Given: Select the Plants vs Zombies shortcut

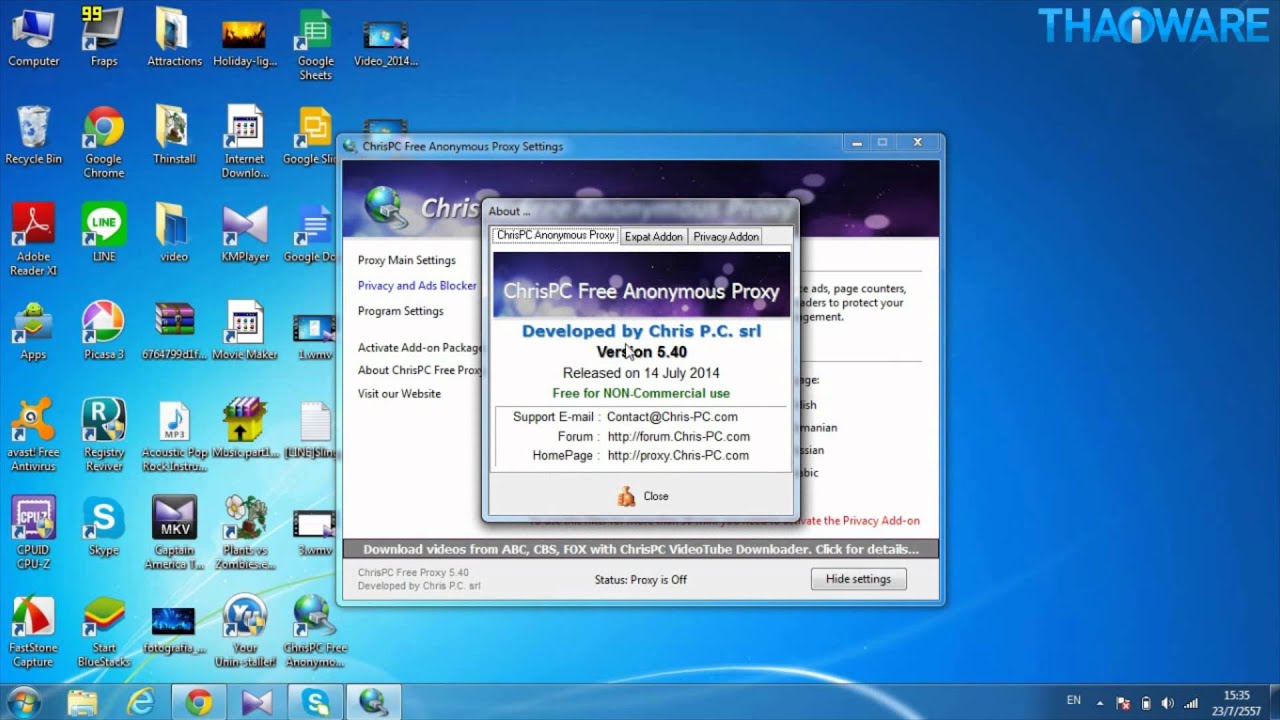Looking at the screenshot, I should 245,534.
